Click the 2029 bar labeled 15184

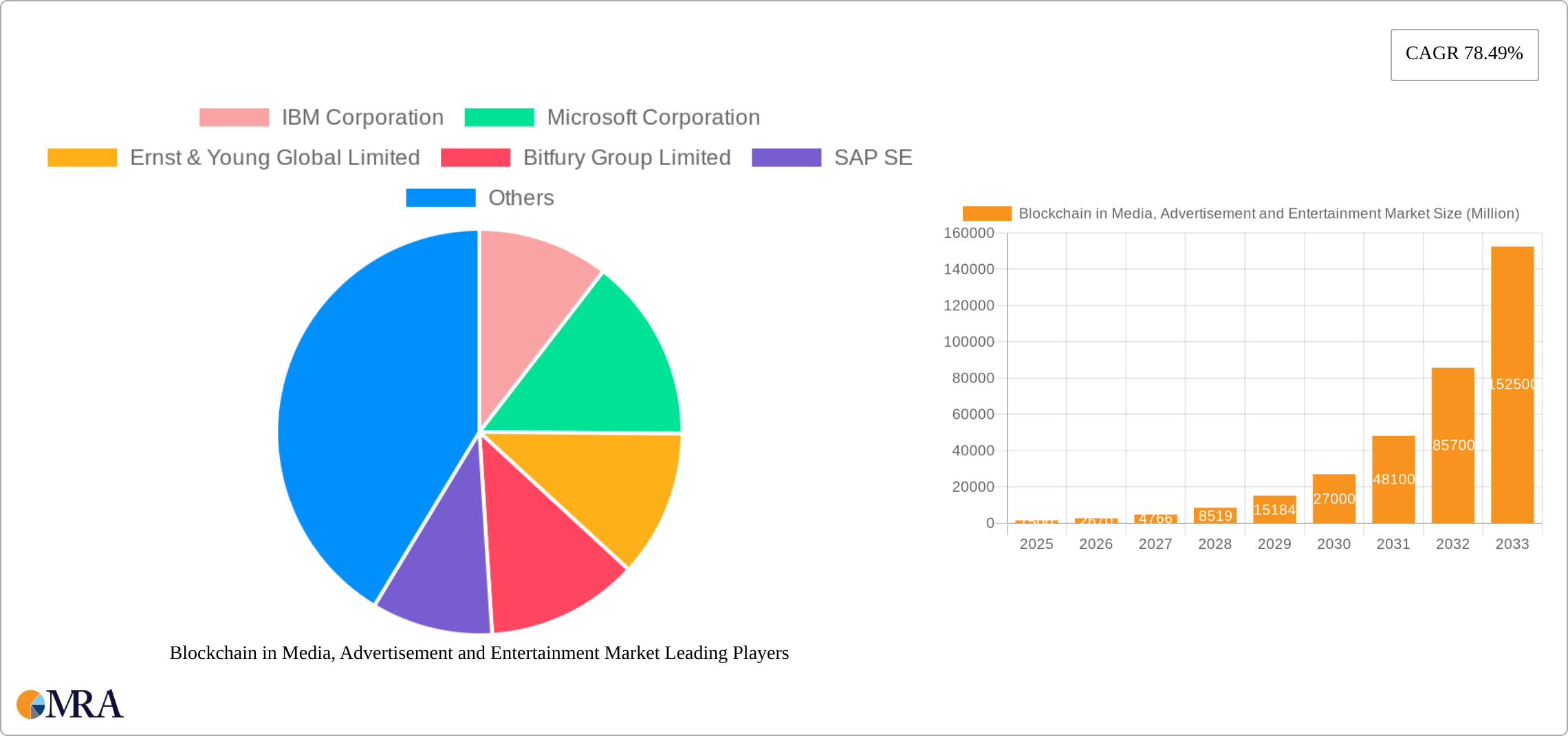pyautogui.click(x=1274, y=510)
